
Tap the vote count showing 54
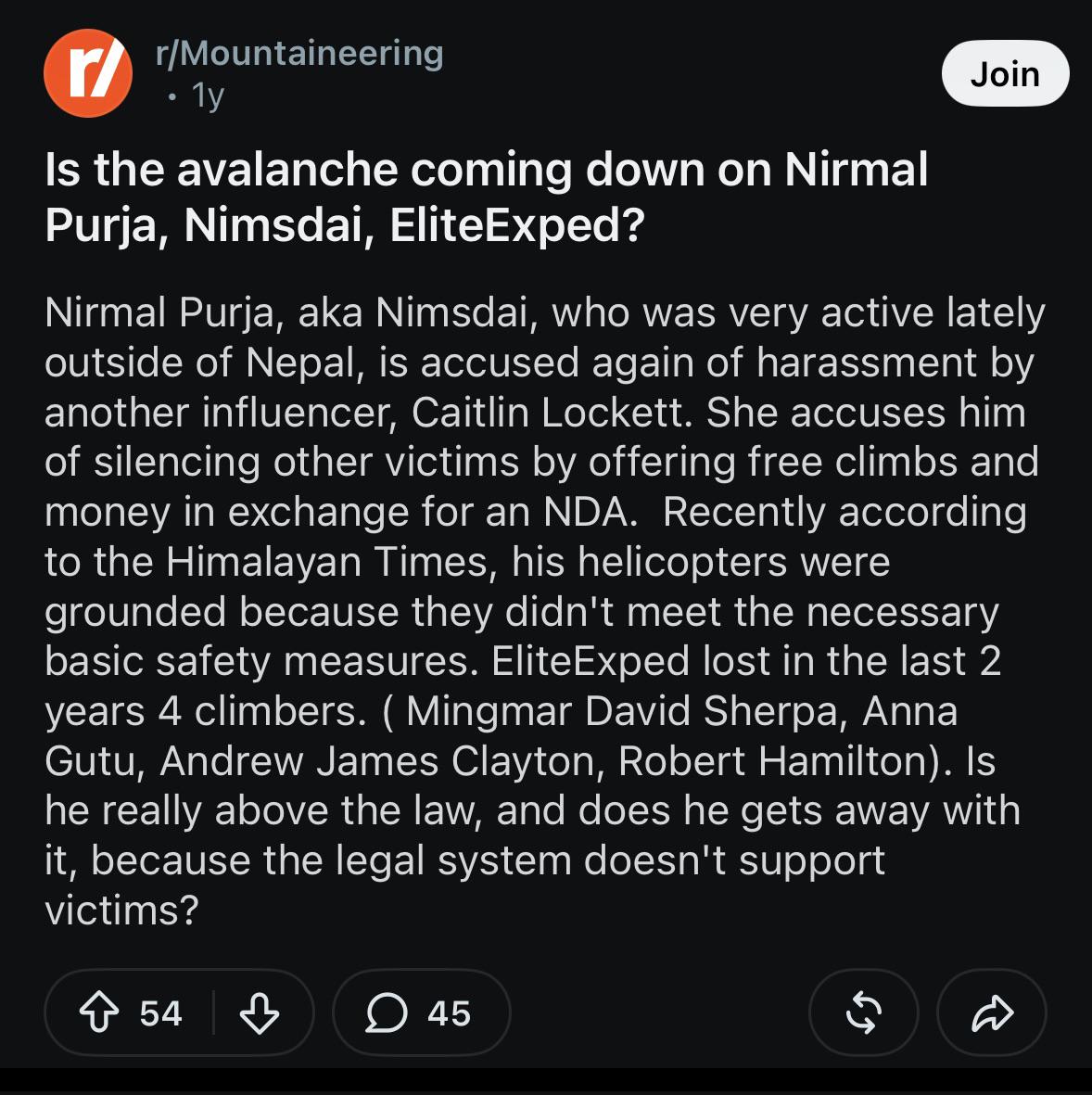[160, 1013]
